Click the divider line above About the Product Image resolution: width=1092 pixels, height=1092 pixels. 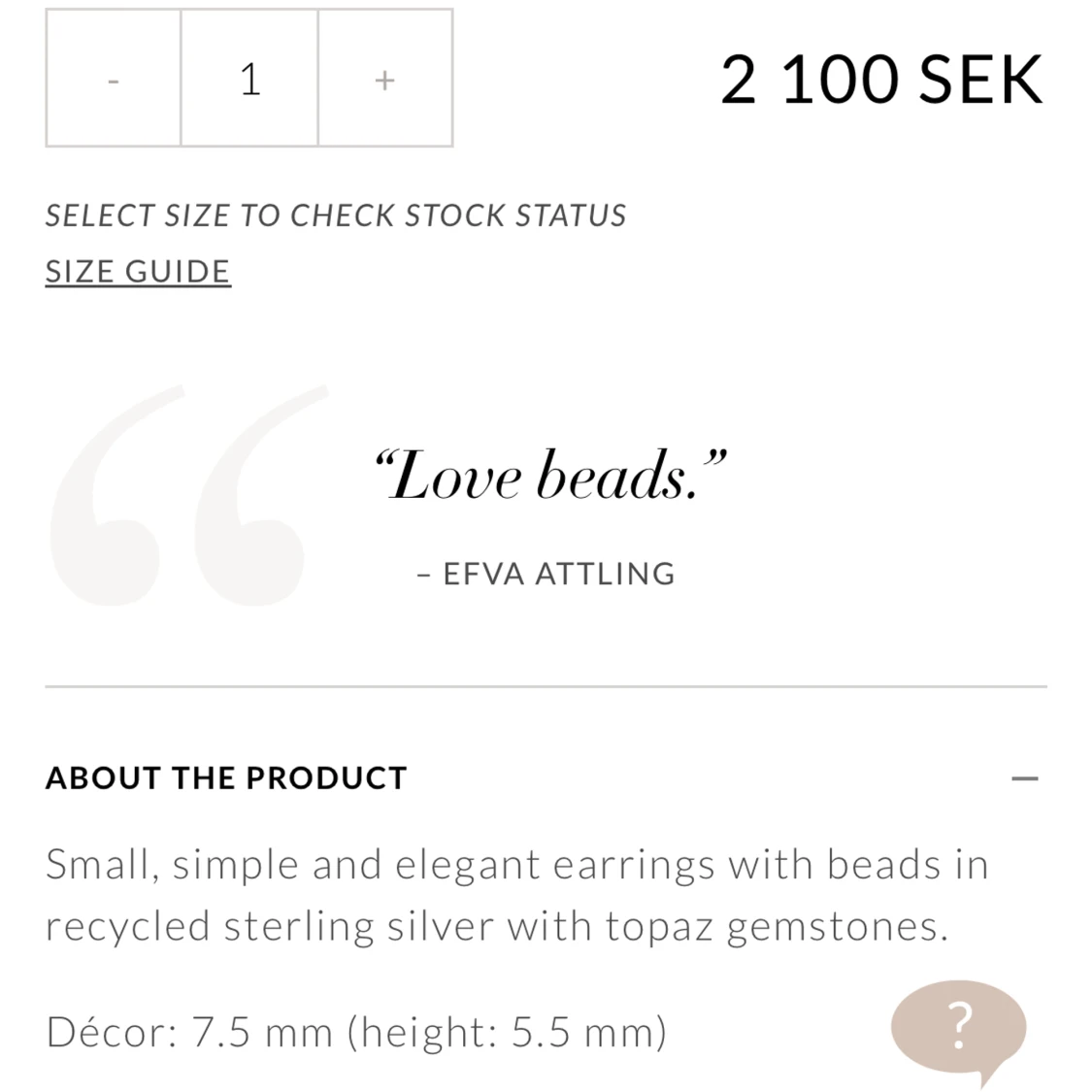pos(546,686)
